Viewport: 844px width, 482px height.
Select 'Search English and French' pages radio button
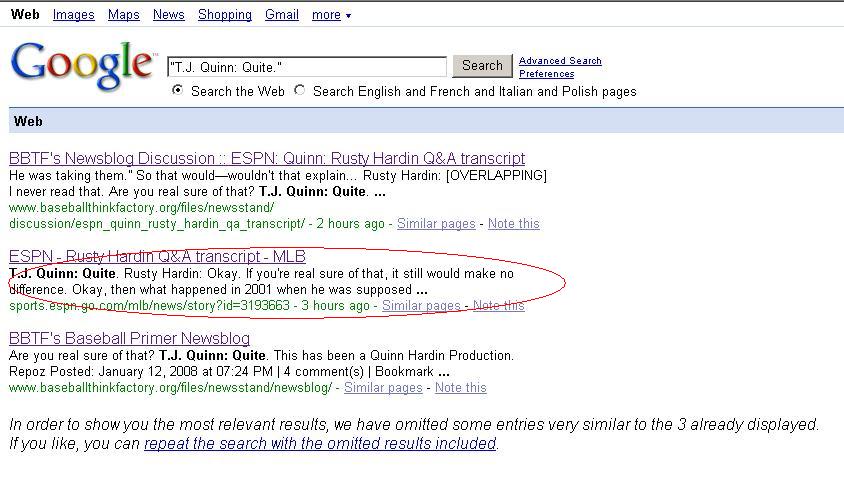pyautogui.click(x=300, y=91)
